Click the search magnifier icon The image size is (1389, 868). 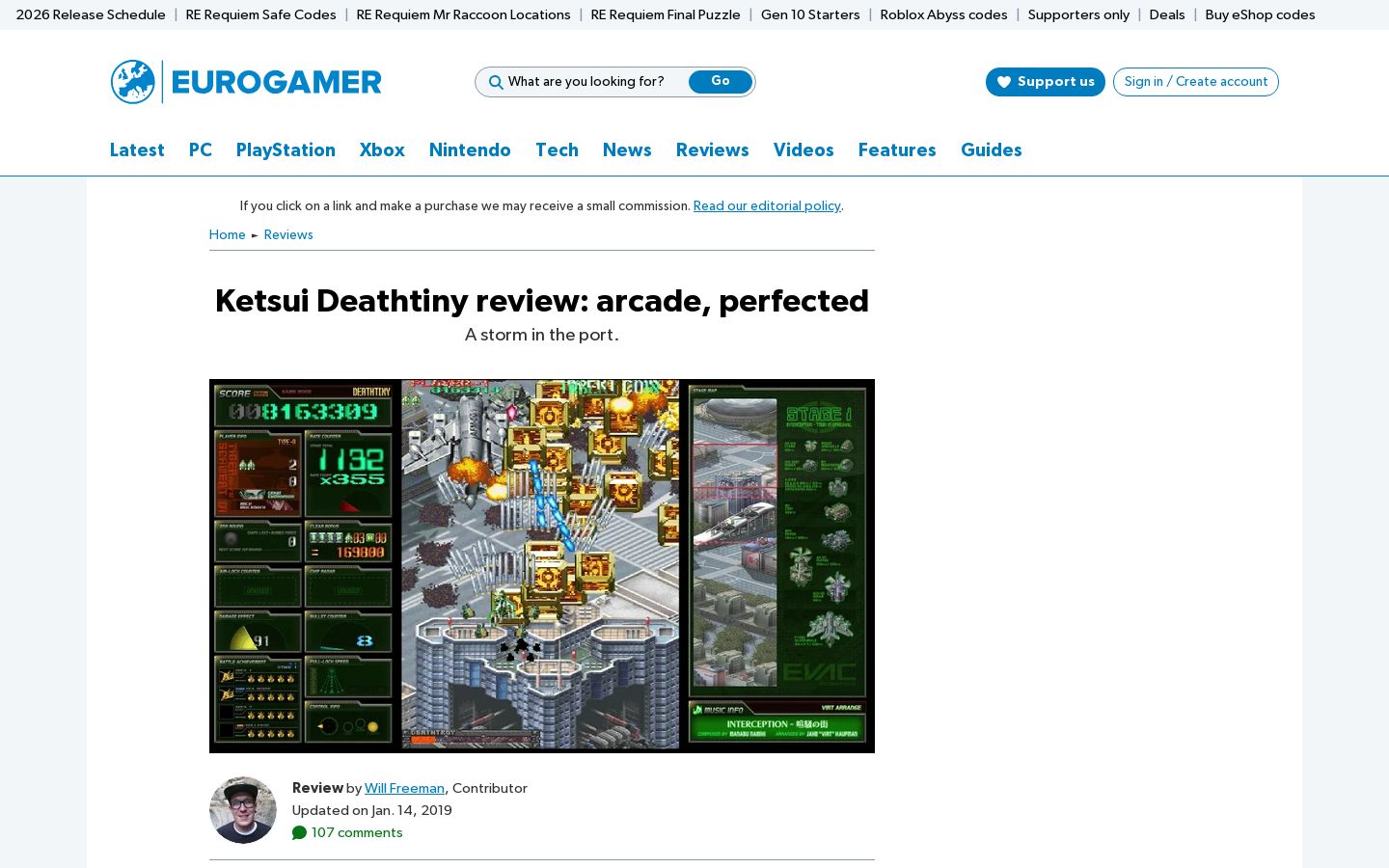tap(496, 82)
